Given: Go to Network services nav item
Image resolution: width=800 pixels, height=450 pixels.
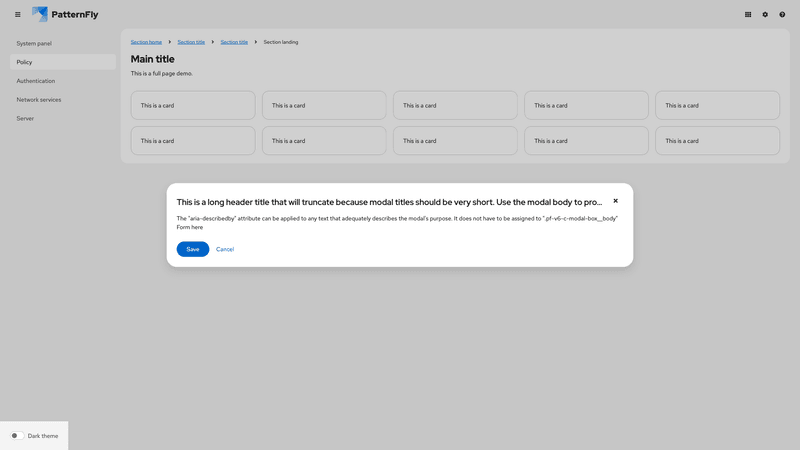Looking at the screenshot, I should click(x=39, y=100).
